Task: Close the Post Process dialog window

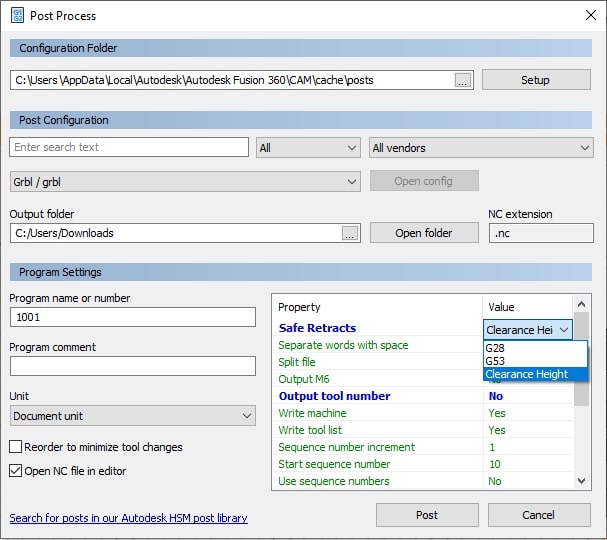Action: (x=589, y=15)
